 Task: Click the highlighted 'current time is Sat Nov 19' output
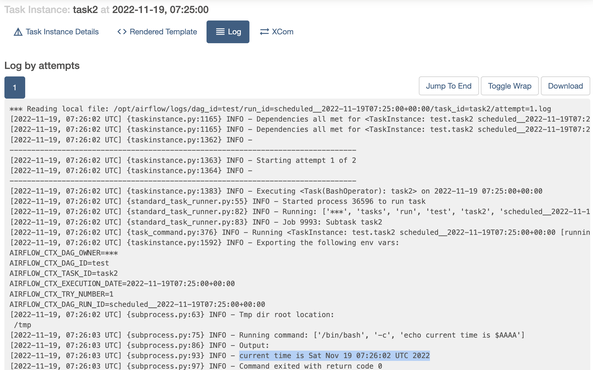coord(334,356)
